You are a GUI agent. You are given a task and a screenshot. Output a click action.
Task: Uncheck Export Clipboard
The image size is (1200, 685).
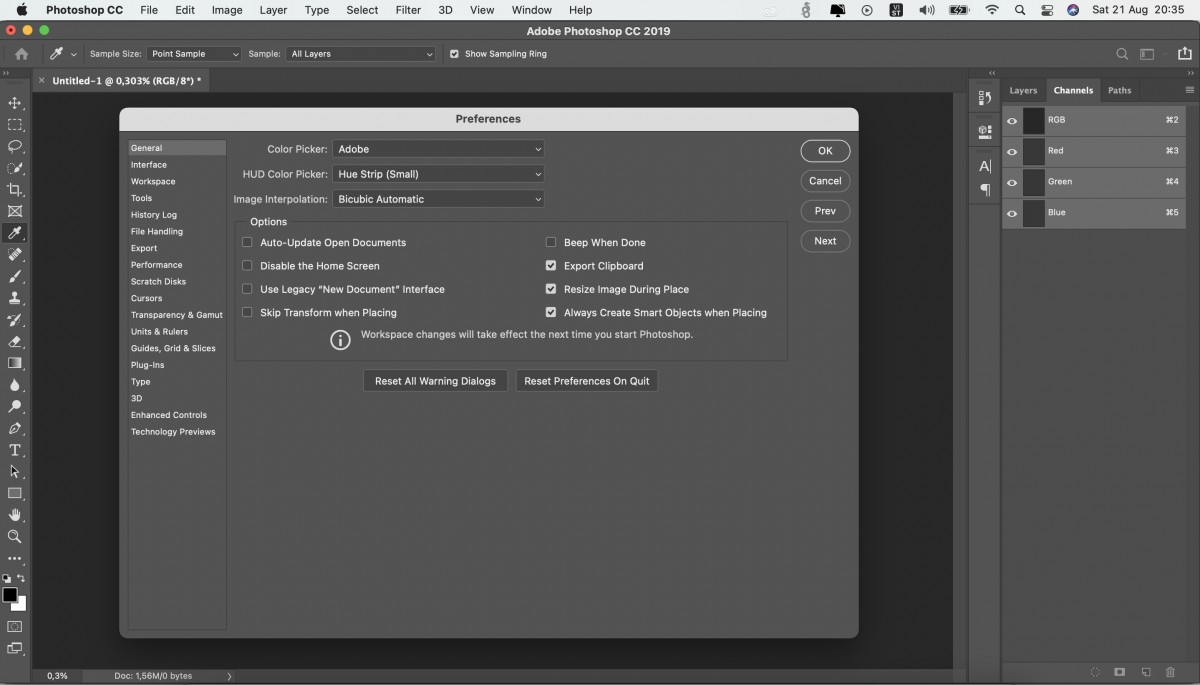click(x=551, y=266)
